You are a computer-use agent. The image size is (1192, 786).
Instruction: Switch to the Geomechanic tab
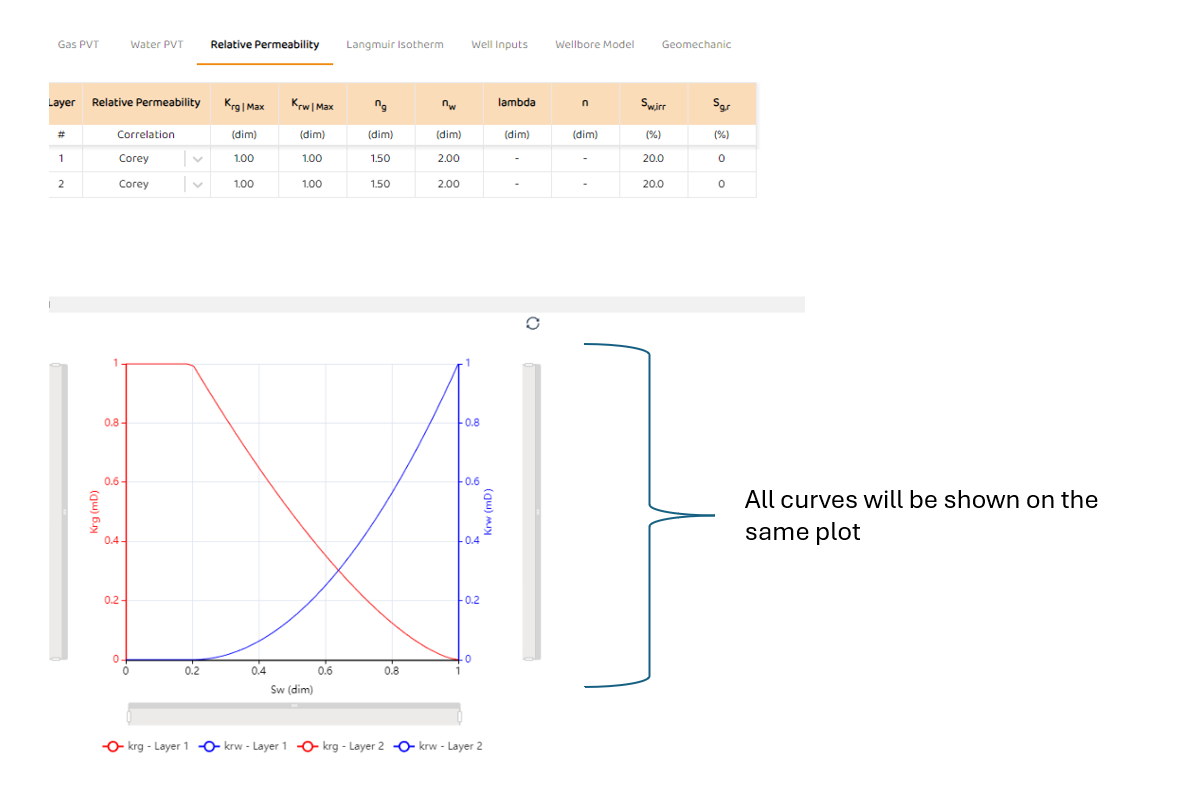696,45
